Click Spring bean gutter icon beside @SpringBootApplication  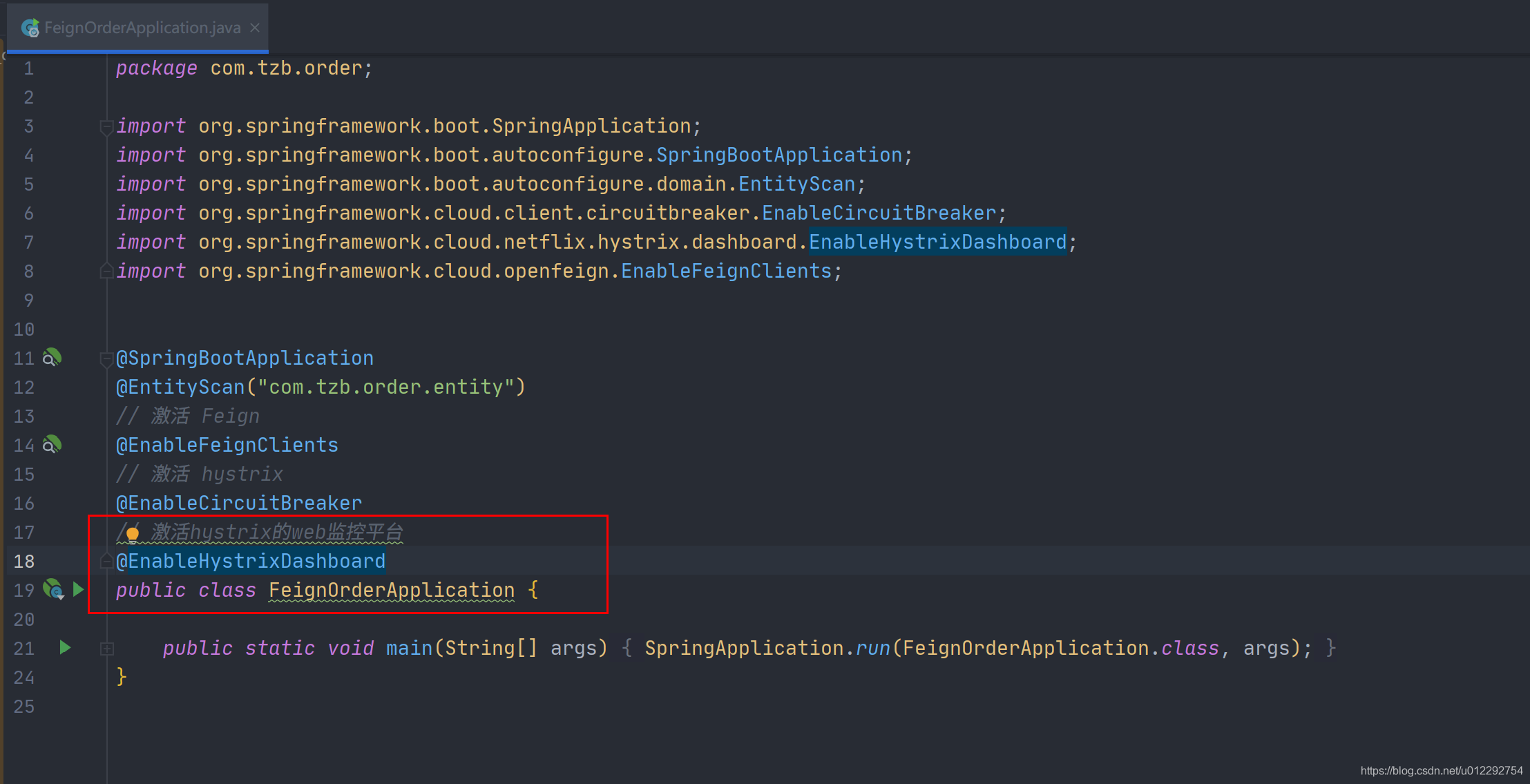(51, 358)
